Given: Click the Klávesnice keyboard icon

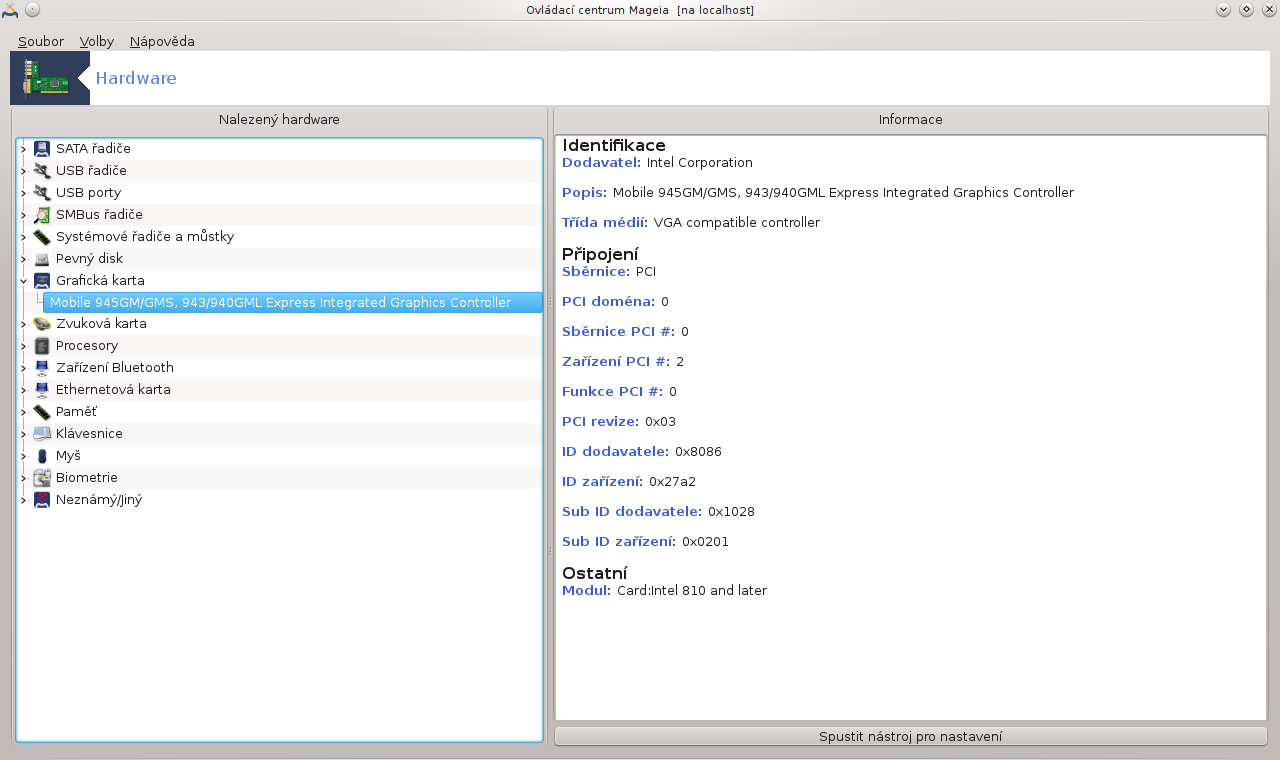Looking at the screenshot, I should pos(41,434).
